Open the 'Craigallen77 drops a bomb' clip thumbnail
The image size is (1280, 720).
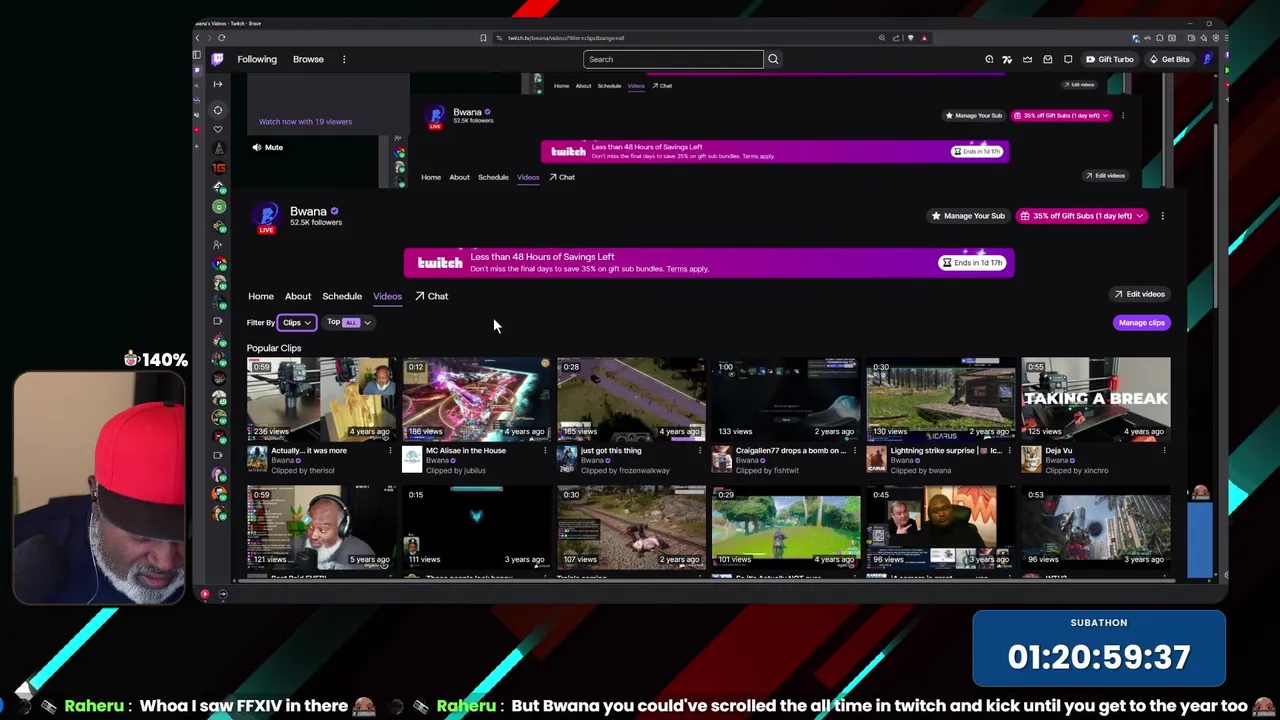(786, 399)
